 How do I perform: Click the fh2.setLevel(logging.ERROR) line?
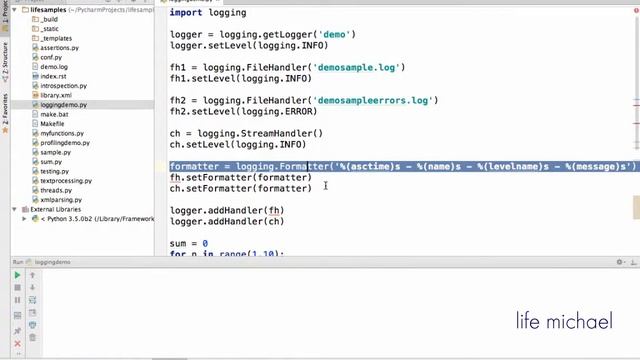[x=243, y=111]
